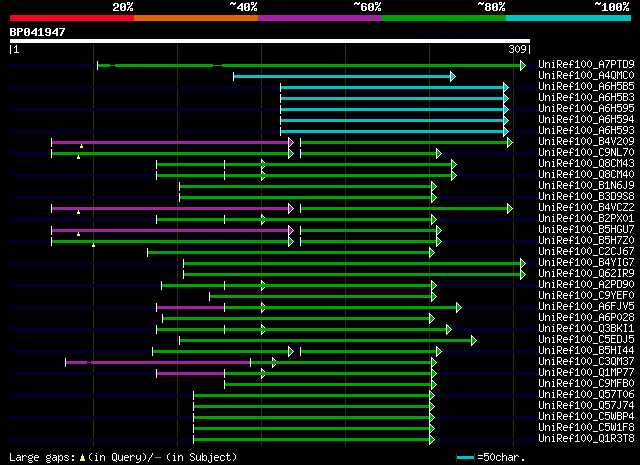Select the UniRef100_Q8CM40 label

(586, 174)
